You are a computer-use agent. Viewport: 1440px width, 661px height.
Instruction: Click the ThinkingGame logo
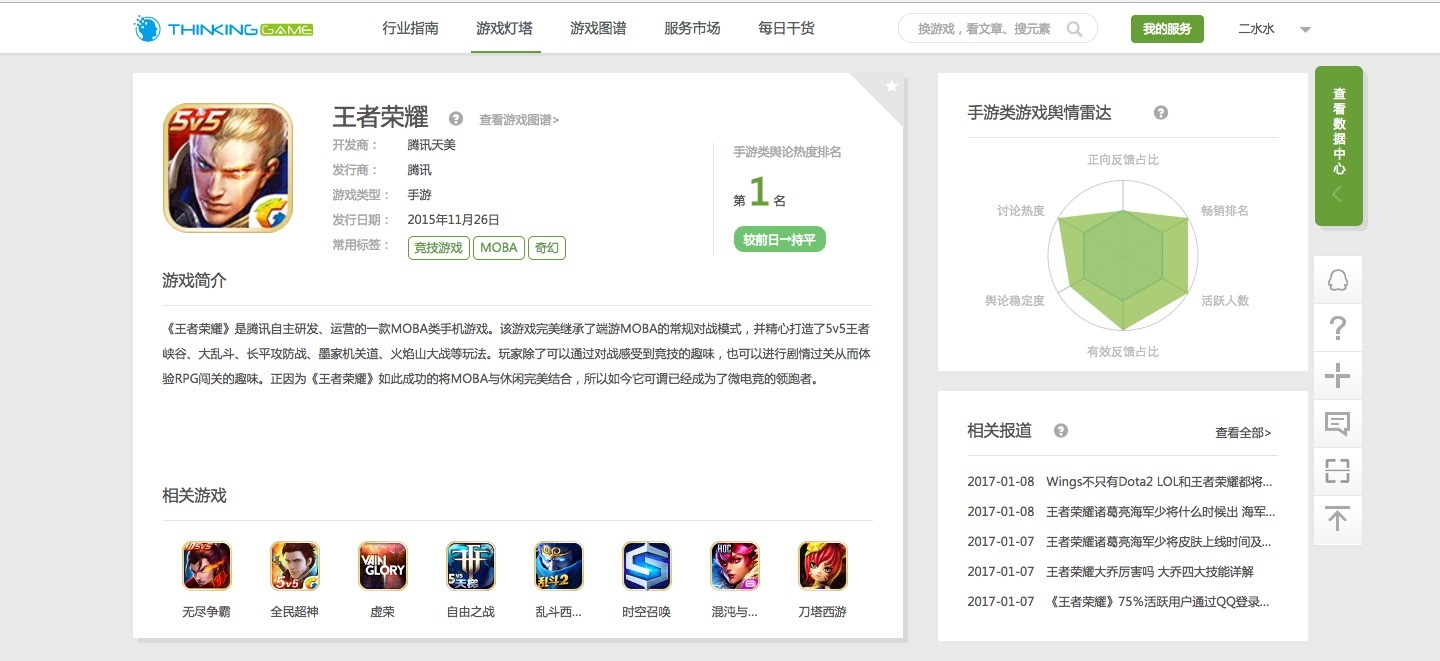point(224,29)
